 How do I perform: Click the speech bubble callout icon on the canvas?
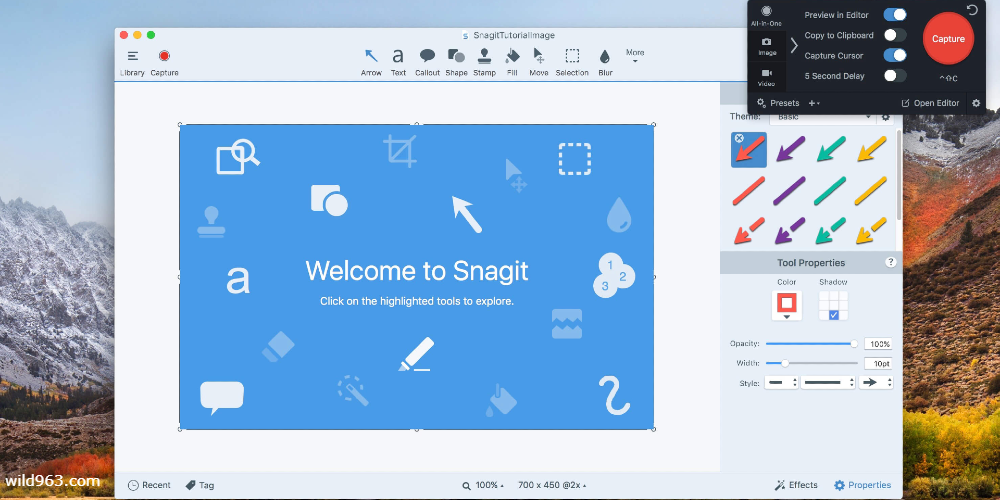[222, 397]
